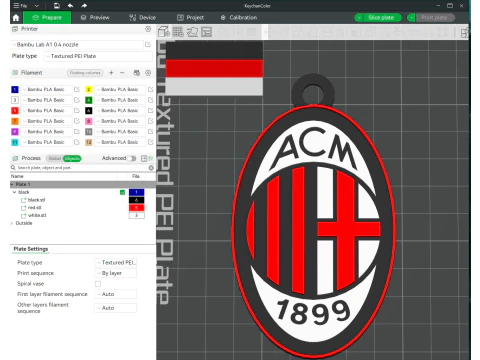
Task: Change filament for black.stl swatch 6
Action: click(x=136, y=200)
